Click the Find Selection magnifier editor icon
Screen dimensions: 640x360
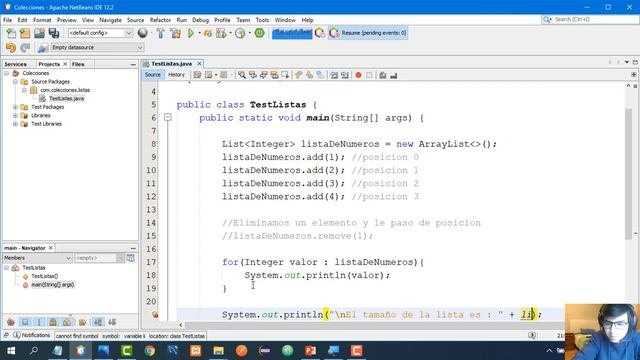coord(242,75)
